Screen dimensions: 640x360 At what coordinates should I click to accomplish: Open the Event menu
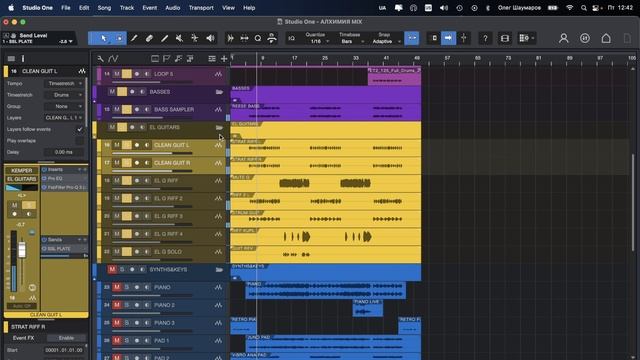(149, 8)
